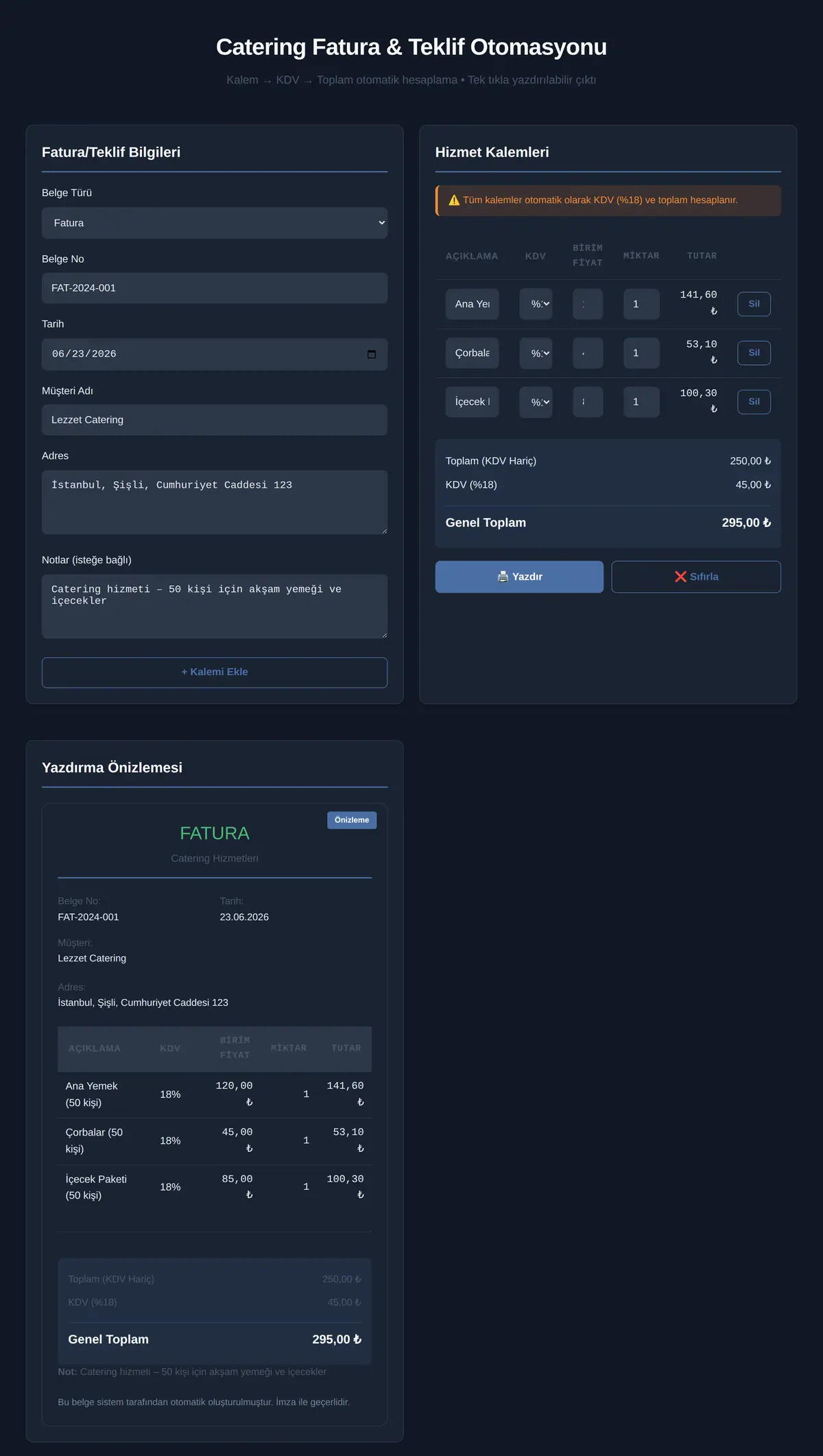Open the KDV dropdown for İçecek row
Image resolution: width=823 pixels, height=1456 pixels.
[x=536, y=402]
